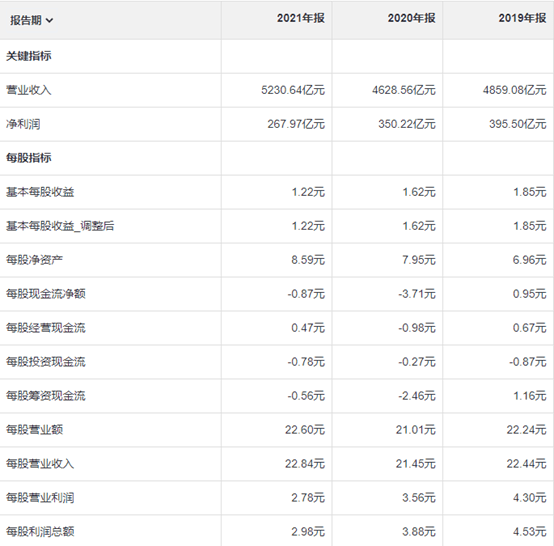Screen dimensions: 554x546
Task: Click the 21.01元 cell
Action: click(416, 429)
